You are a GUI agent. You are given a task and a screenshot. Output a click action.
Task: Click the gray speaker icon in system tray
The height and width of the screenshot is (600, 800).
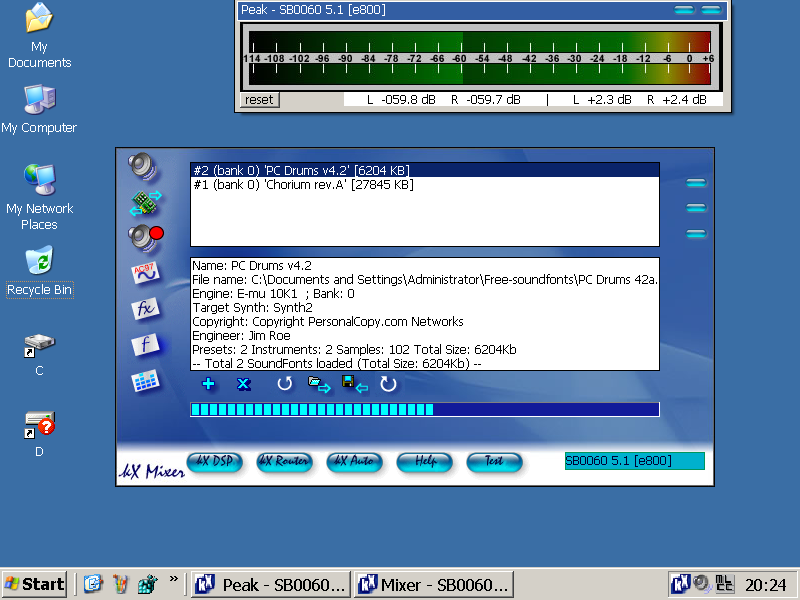tap(702, 583)
